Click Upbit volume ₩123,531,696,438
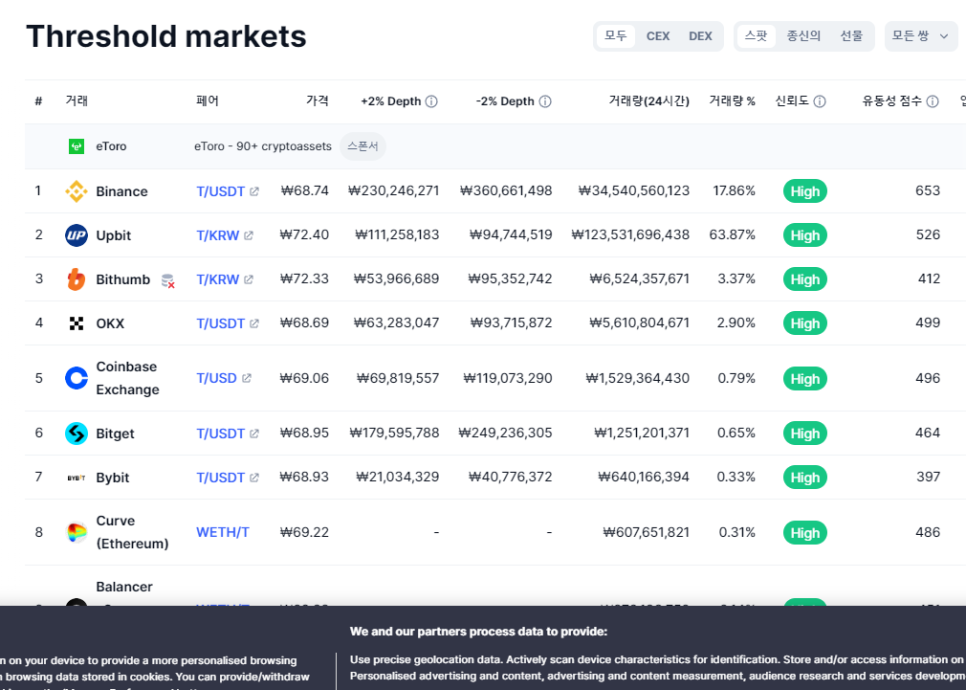Viewport: 966px width, 690px height. coord(630,235)
